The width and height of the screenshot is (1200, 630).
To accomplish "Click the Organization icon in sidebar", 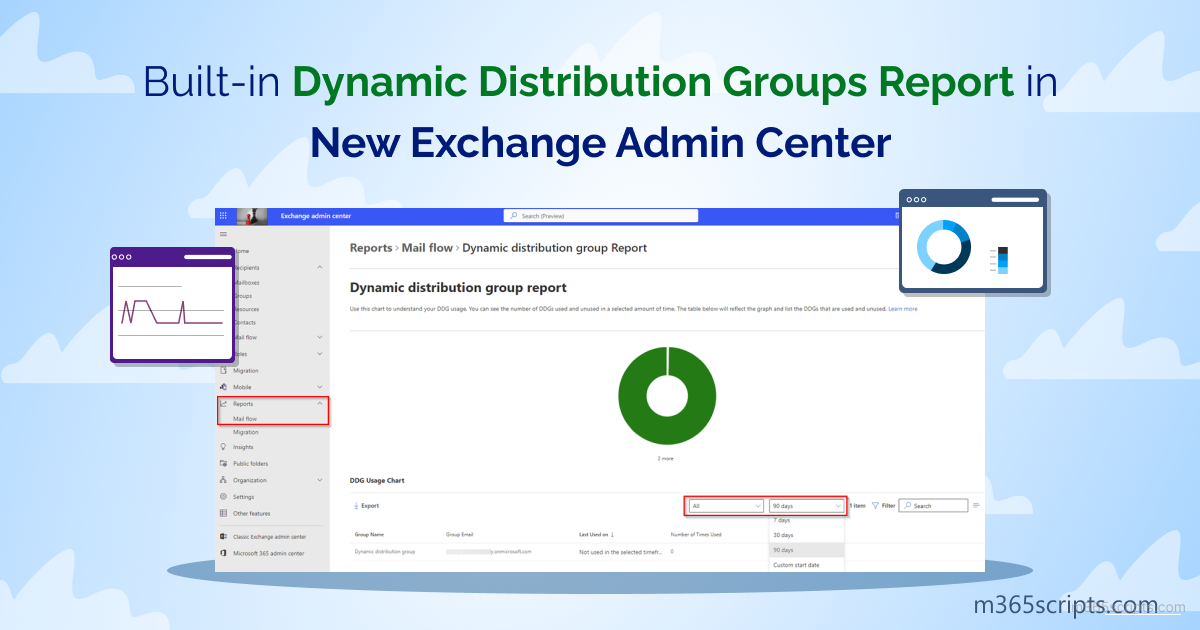I will (223, 480).
